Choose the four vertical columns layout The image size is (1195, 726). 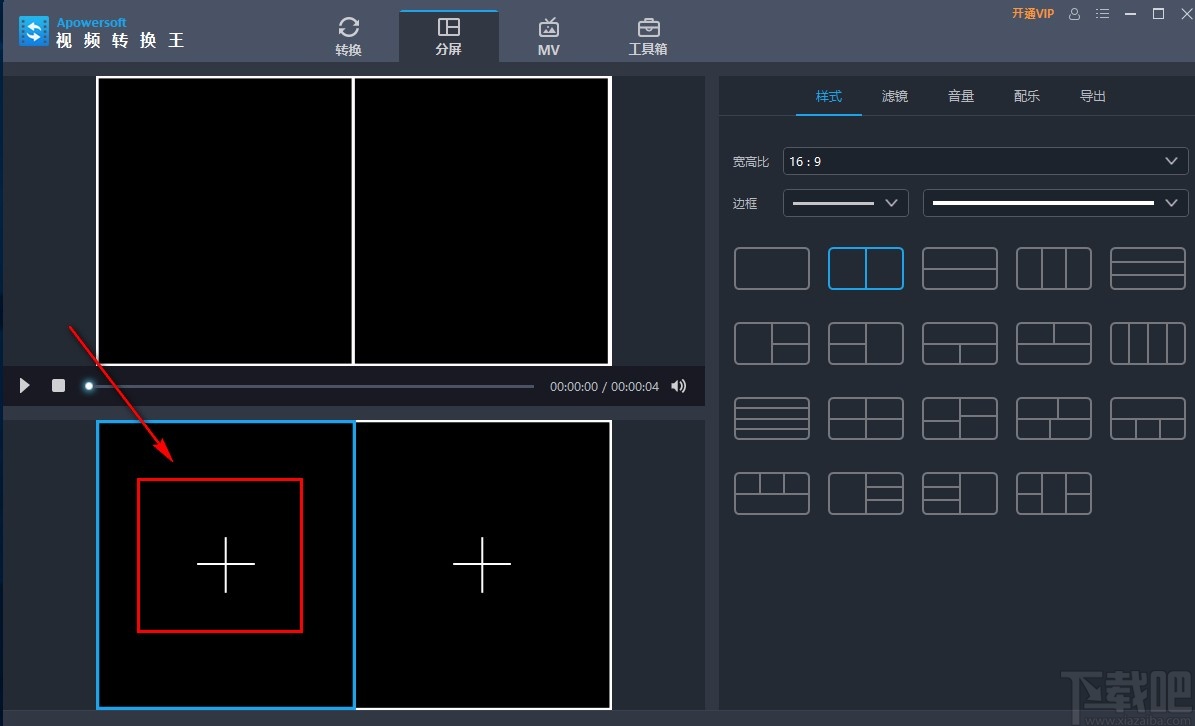(1148, 344)
